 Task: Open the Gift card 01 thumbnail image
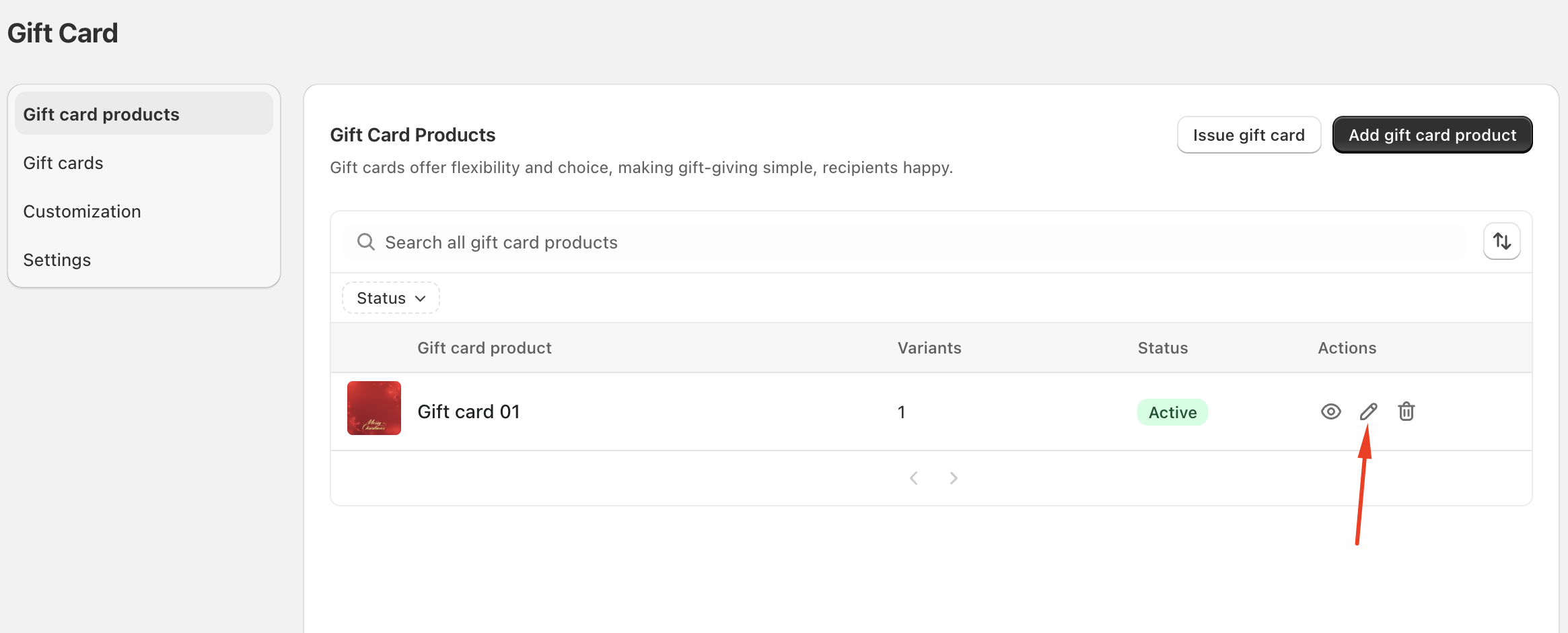point(374,408)
